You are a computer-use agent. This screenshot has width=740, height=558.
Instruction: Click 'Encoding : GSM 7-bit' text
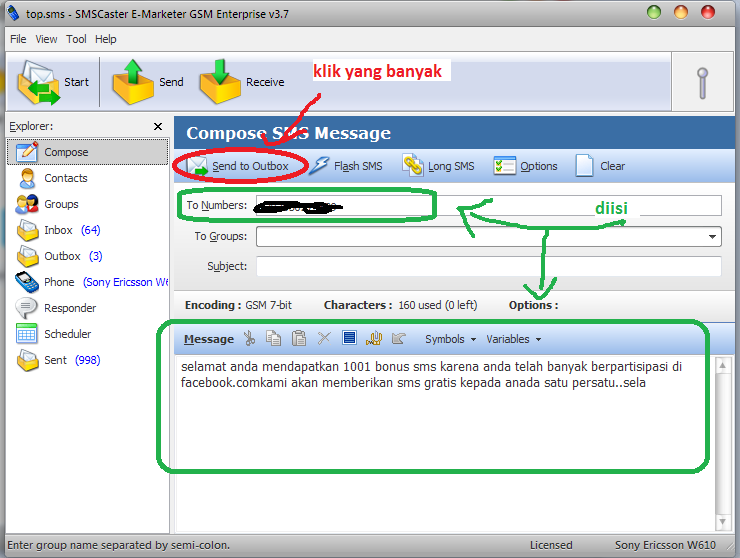pos(238,305)
